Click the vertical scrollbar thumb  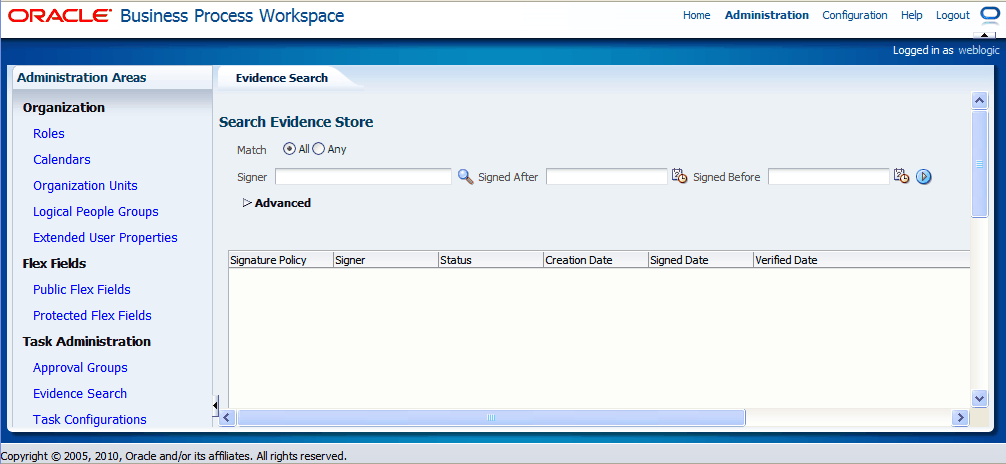pyautogui.click(x=979, y=164)
